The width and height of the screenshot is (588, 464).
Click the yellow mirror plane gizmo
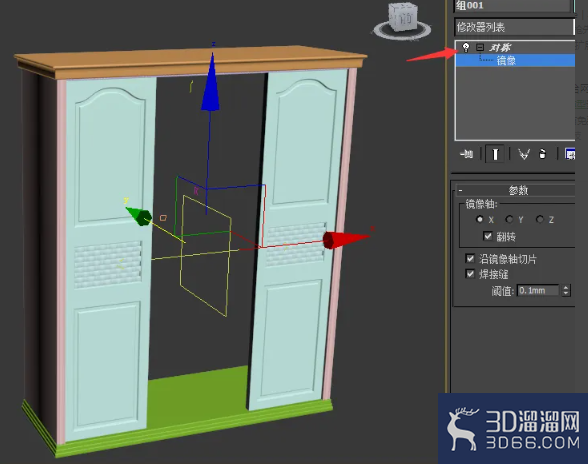[206, 256]
